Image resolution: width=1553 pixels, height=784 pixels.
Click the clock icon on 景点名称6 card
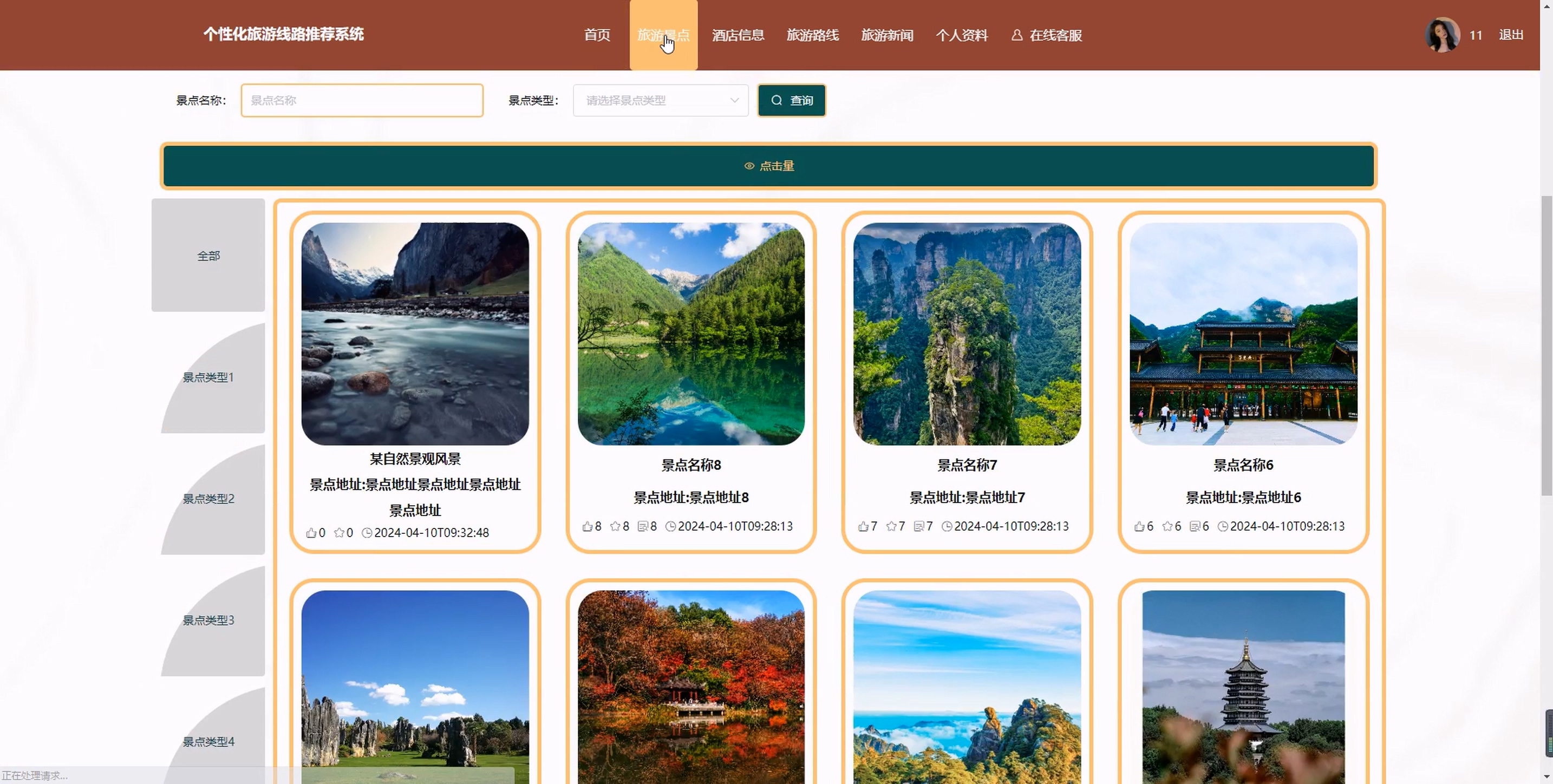[1223, 526]
